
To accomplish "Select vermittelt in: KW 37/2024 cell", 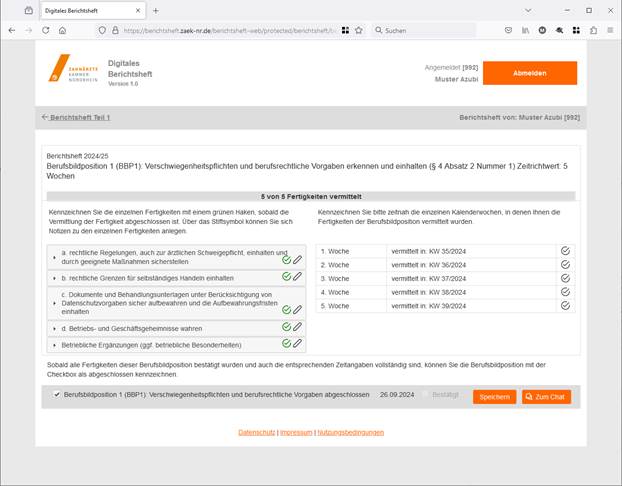I will click(x=471, y=279).
